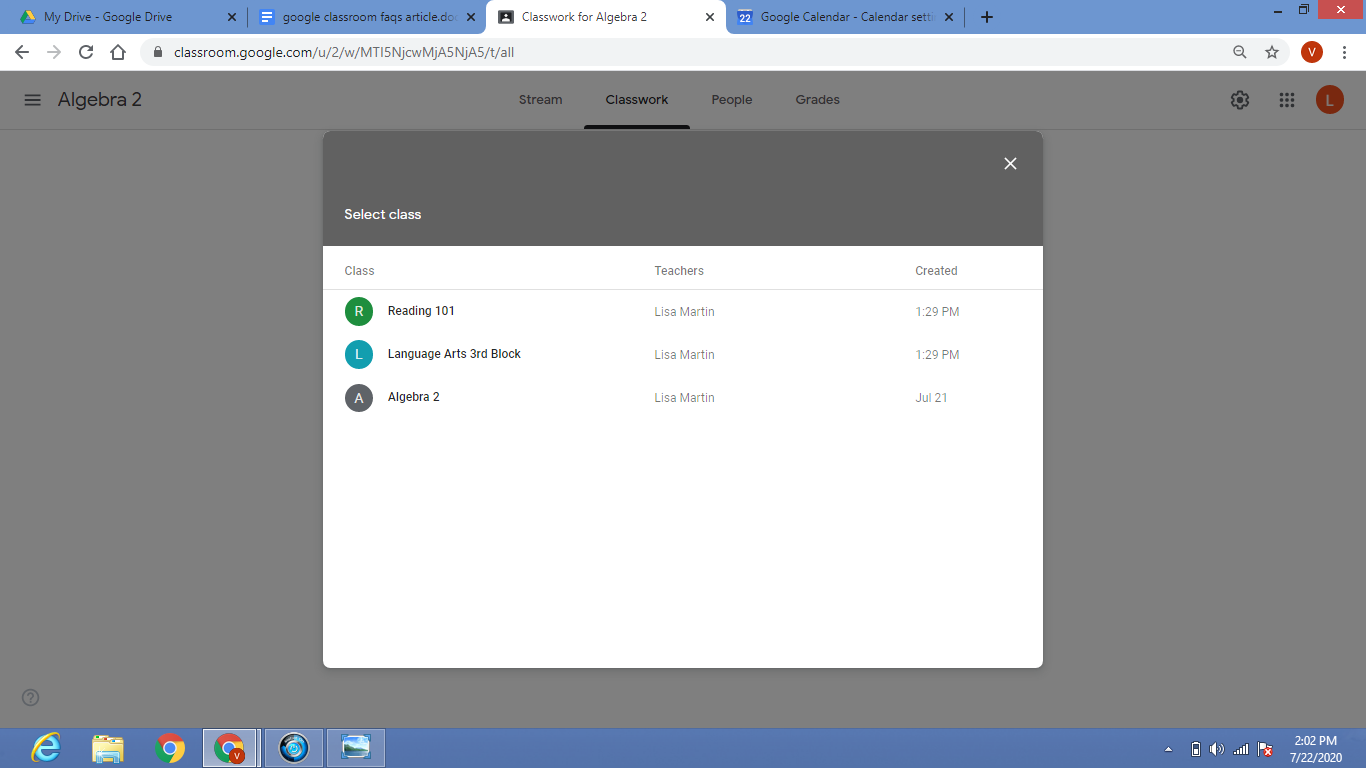The image size is (1366, 768).
Task: Click the teal L class avatar
Action: (359, 354)
